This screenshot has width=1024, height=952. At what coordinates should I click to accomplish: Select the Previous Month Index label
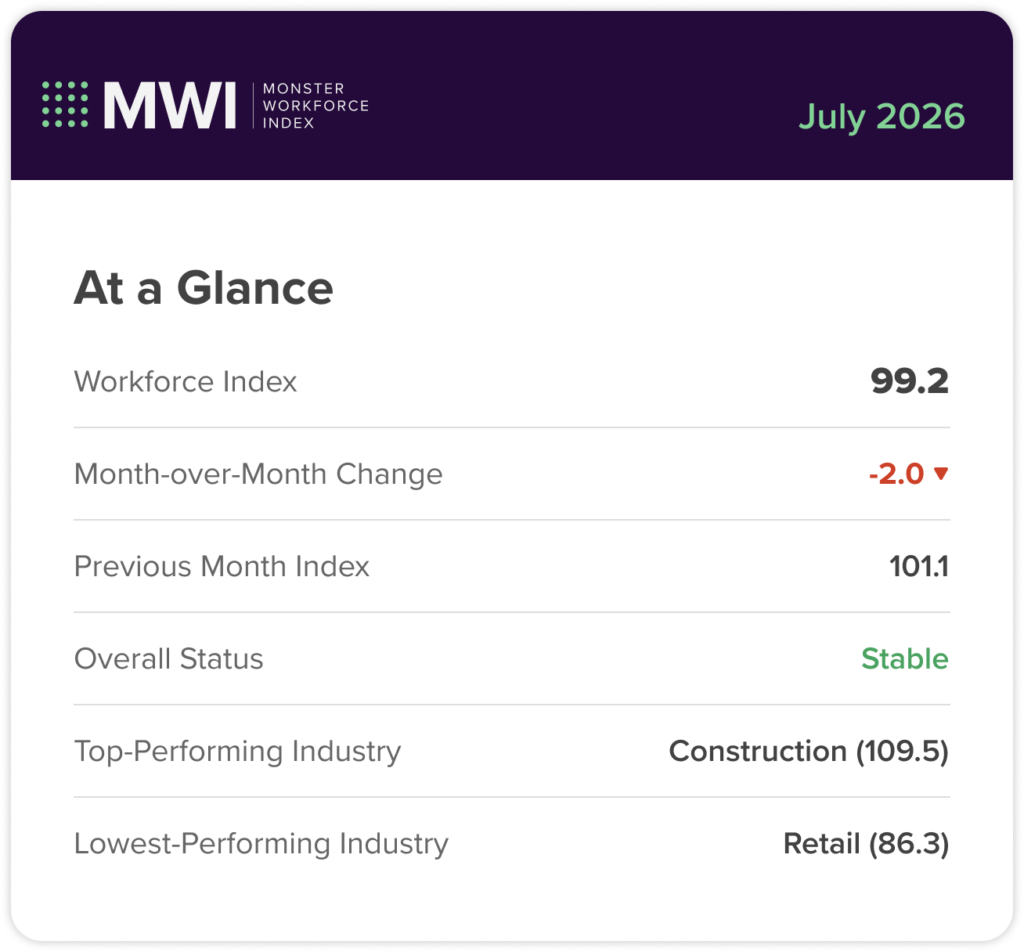[221, 566]
